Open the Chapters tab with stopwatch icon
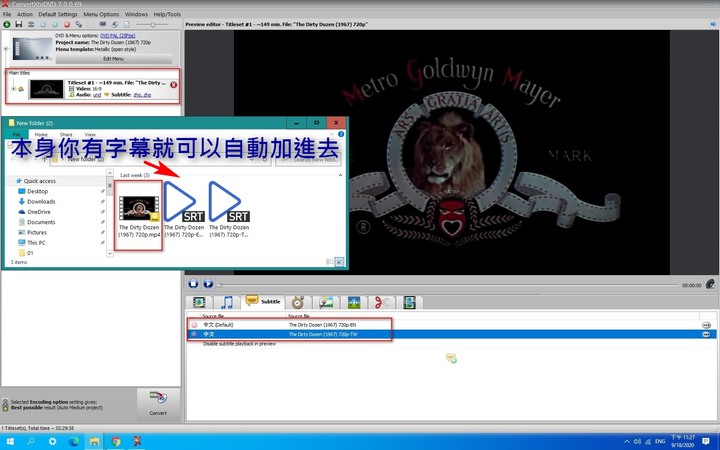The width and height of the screenshot is (720, 450). point(298,302)
